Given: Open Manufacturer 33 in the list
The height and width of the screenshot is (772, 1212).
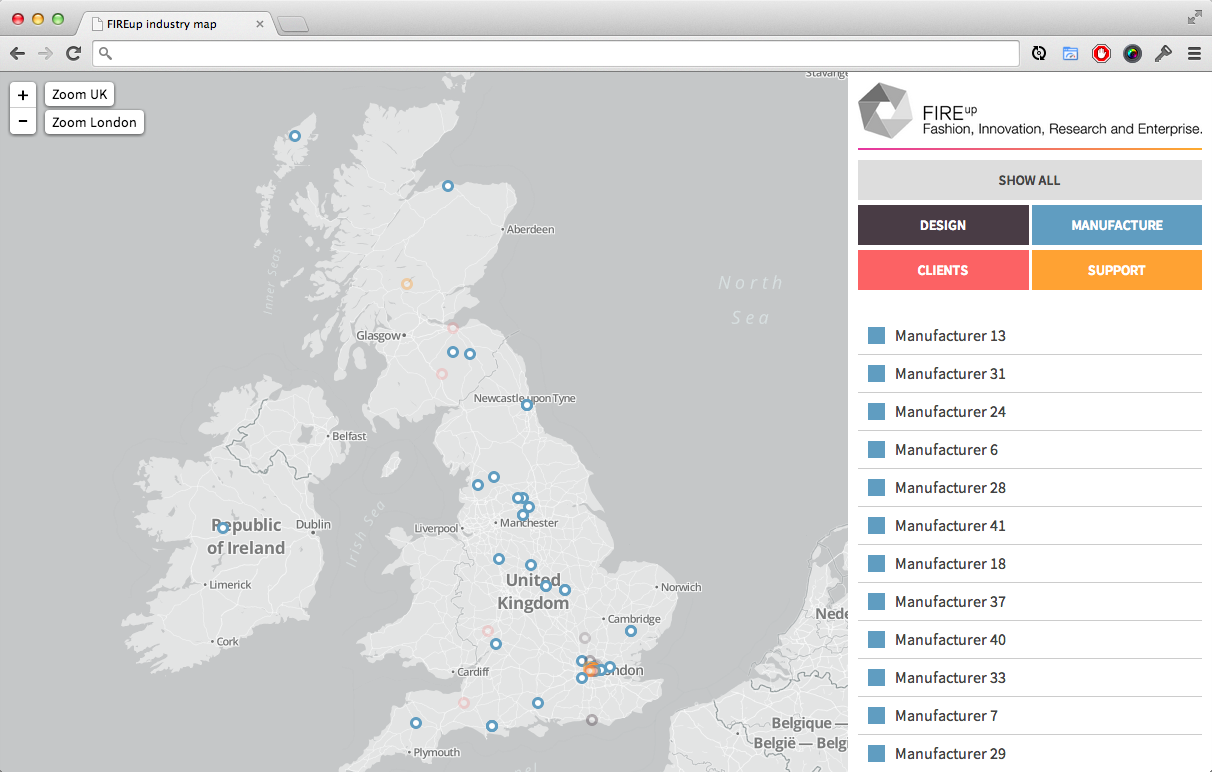Looking at the screenshot, I should click(1030, 678).
